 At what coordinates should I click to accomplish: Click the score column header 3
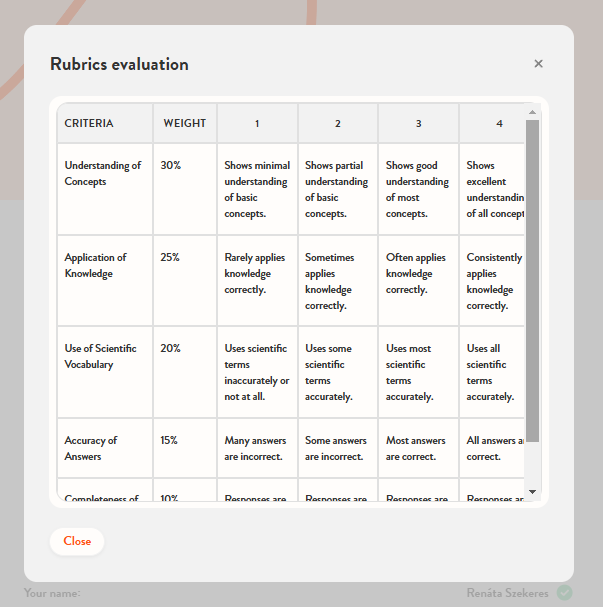pyautogui.click(x=418, y=124)
